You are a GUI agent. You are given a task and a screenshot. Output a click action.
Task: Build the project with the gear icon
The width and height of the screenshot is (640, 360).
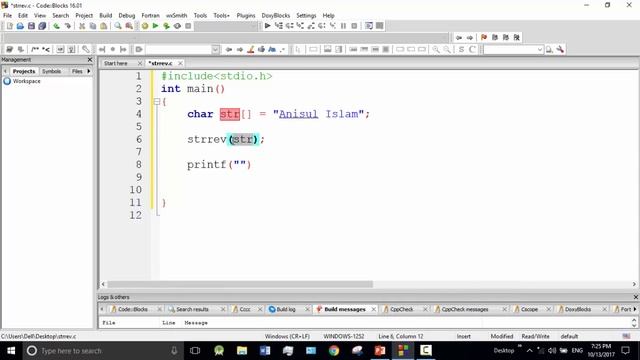click(x=145, y=26)
